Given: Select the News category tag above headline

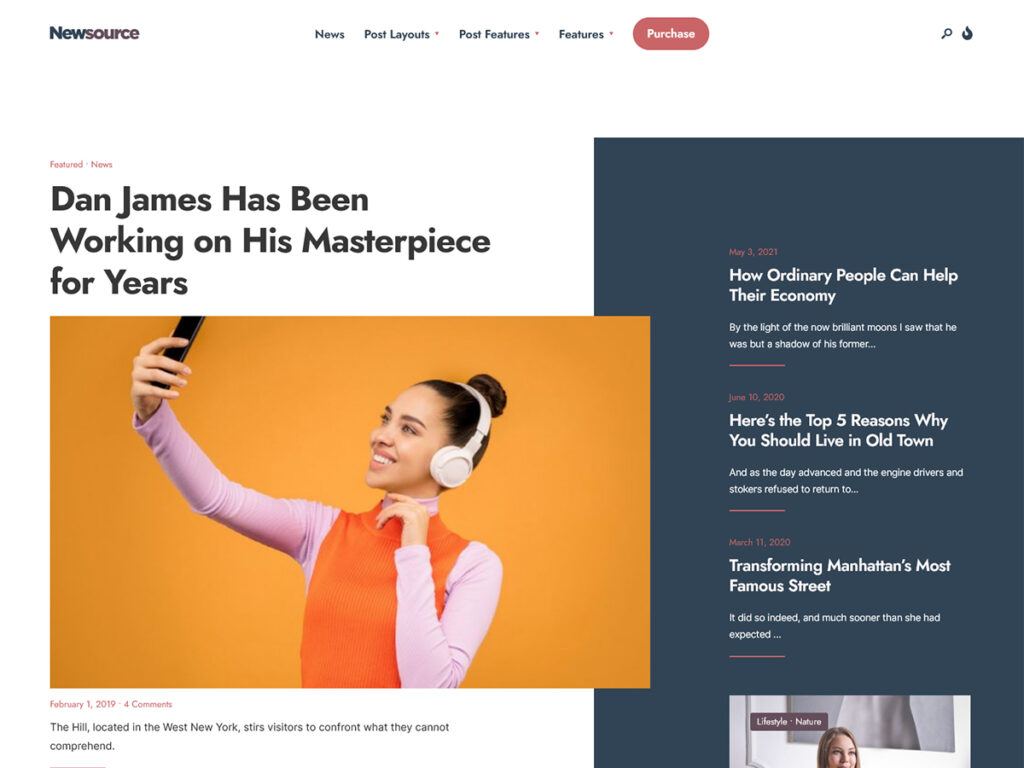Looking at the screenshot, I should click(x=101, y=165).
